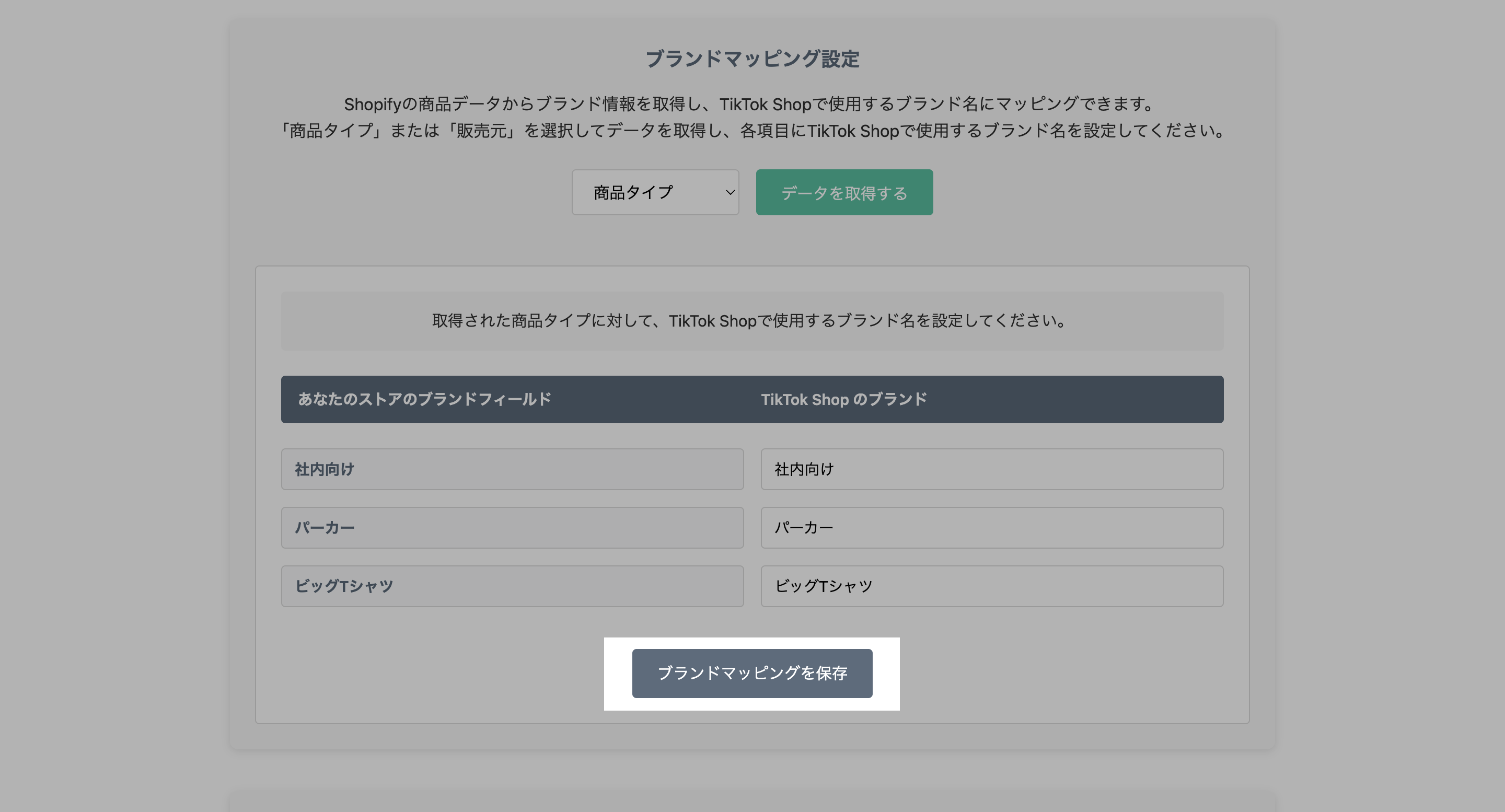Click the 取得された商品タイプに対して instruction banner
Viewport: 1505px width, 812px height.
[752, 321]
